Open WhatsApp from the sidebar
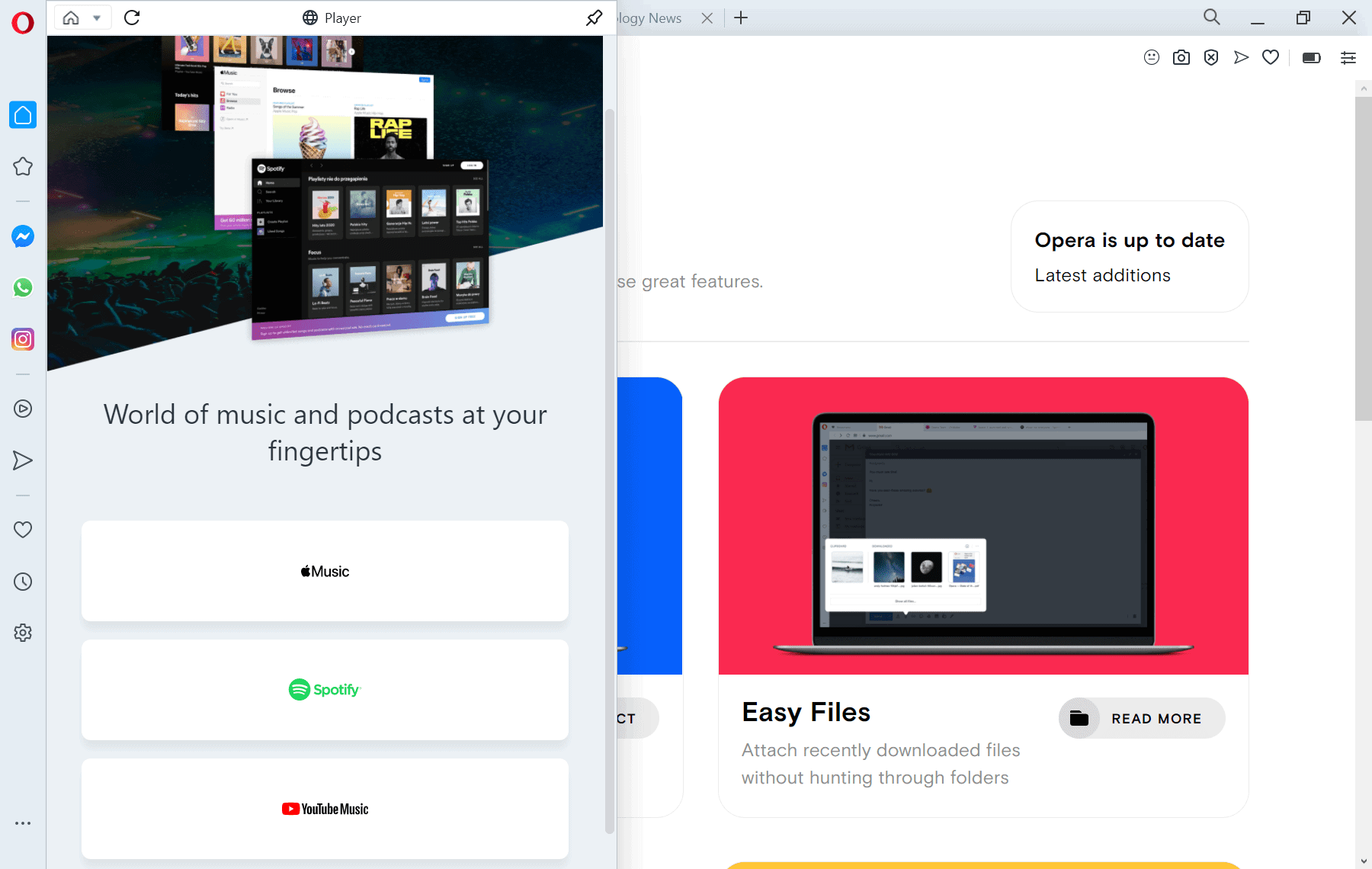 (x=23, y=288)
